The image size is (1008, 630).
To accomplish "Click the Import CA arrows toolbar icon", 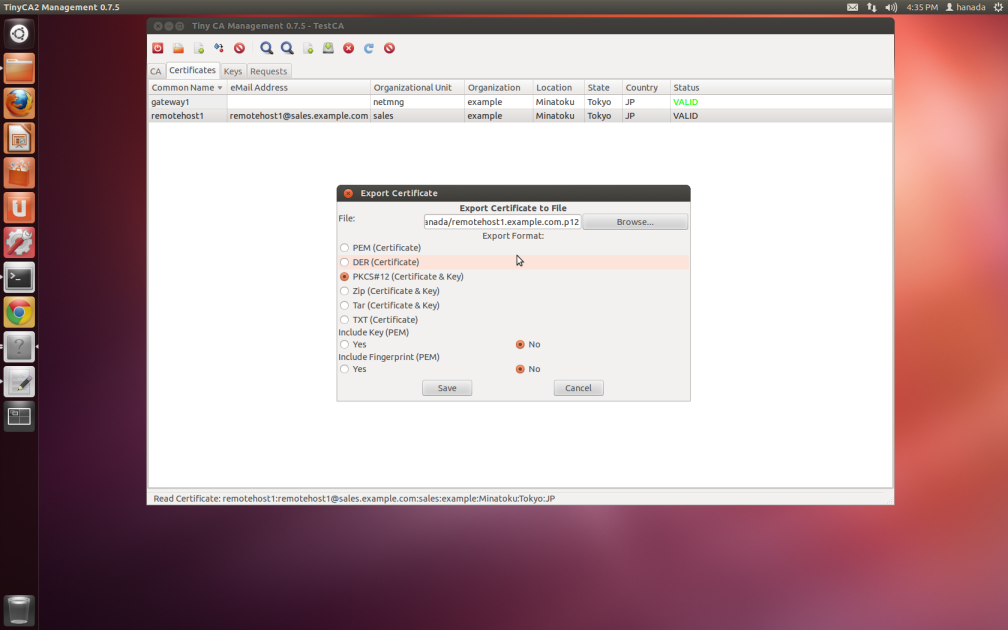I will [x=219, y=48].
